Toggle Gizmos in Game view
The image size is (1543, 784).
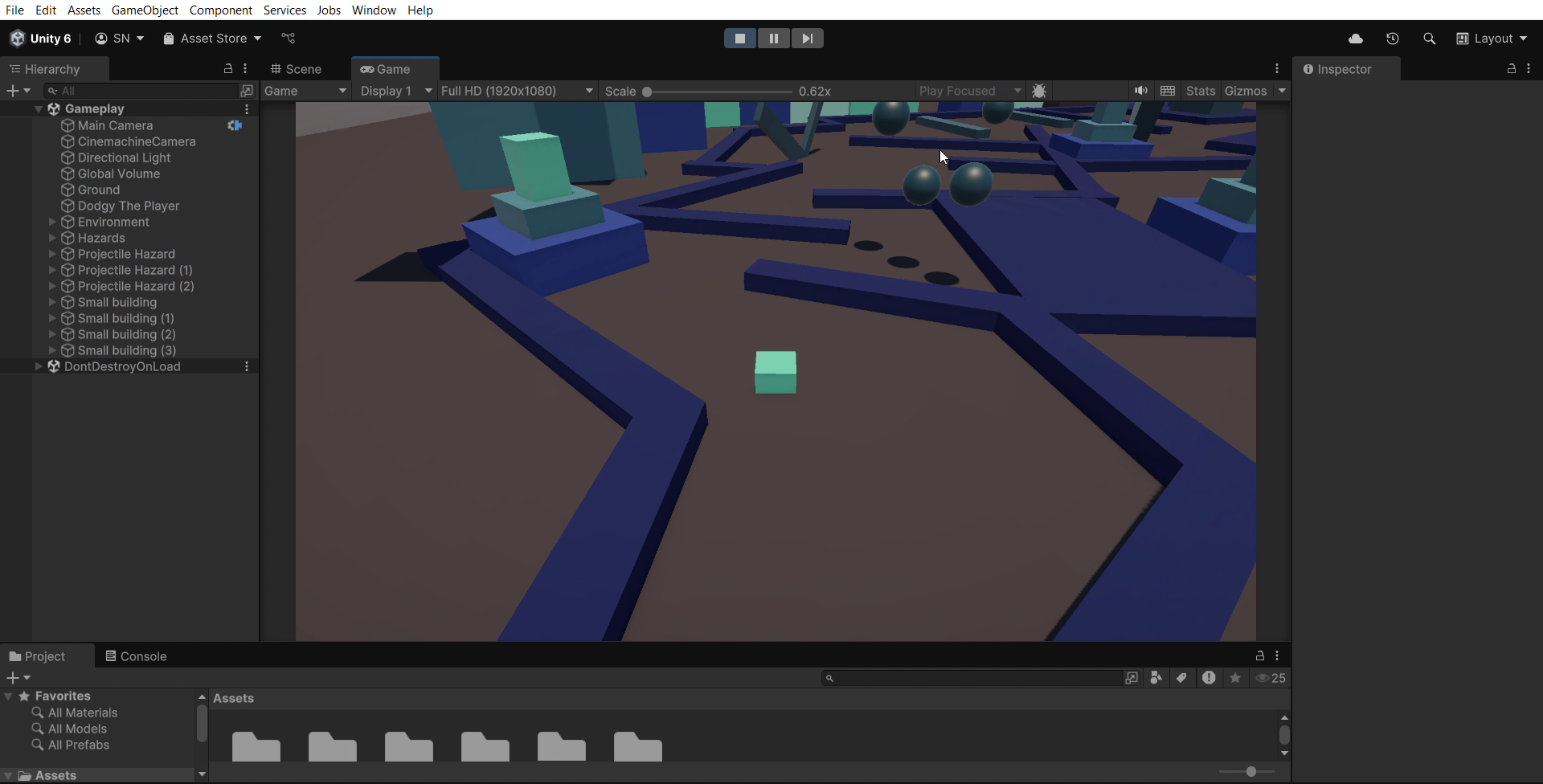pos(1246,91)
